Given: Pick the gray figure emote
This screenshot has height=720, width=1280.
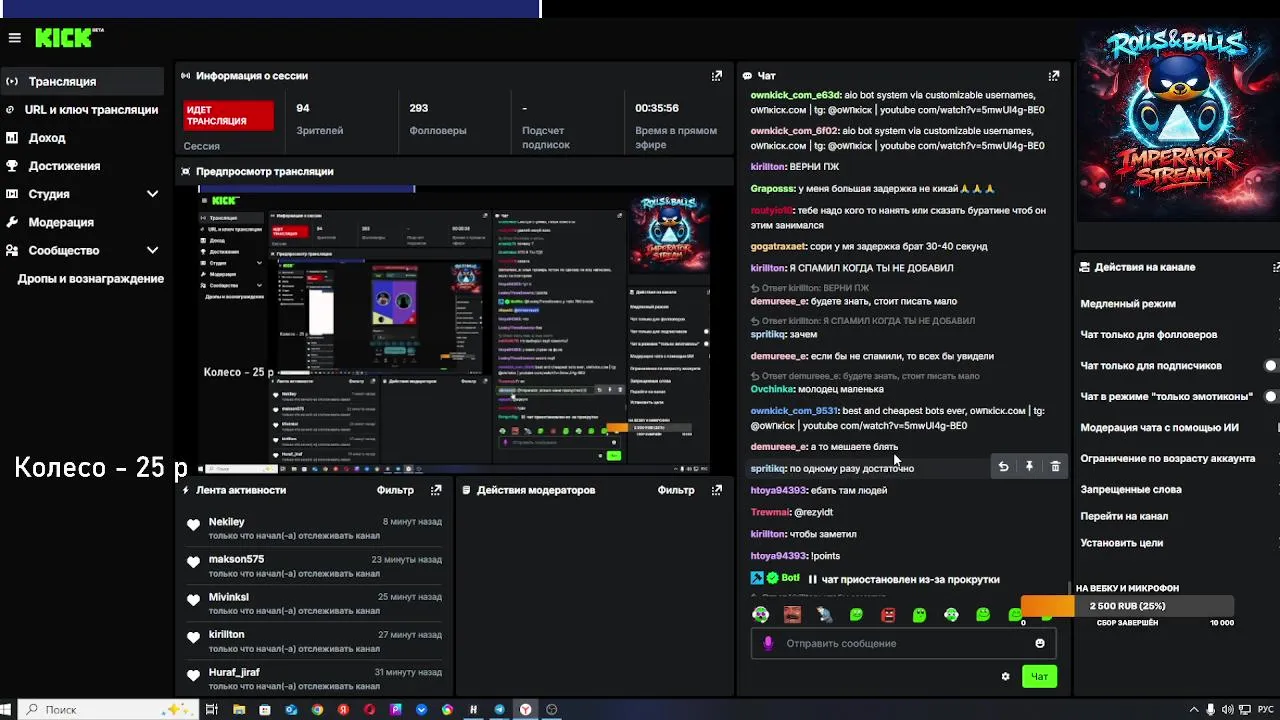Looking at the screenshot, I should (x=824, y=615).
